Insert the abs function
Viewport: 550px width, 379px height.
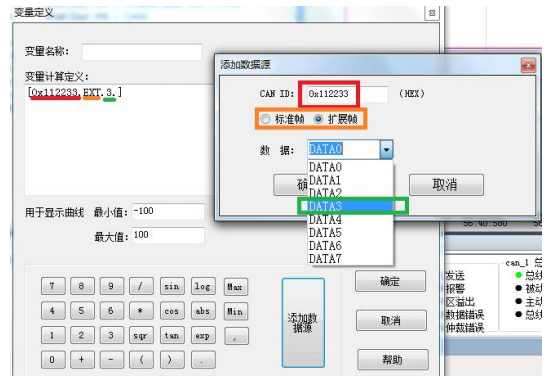(203, 311)
